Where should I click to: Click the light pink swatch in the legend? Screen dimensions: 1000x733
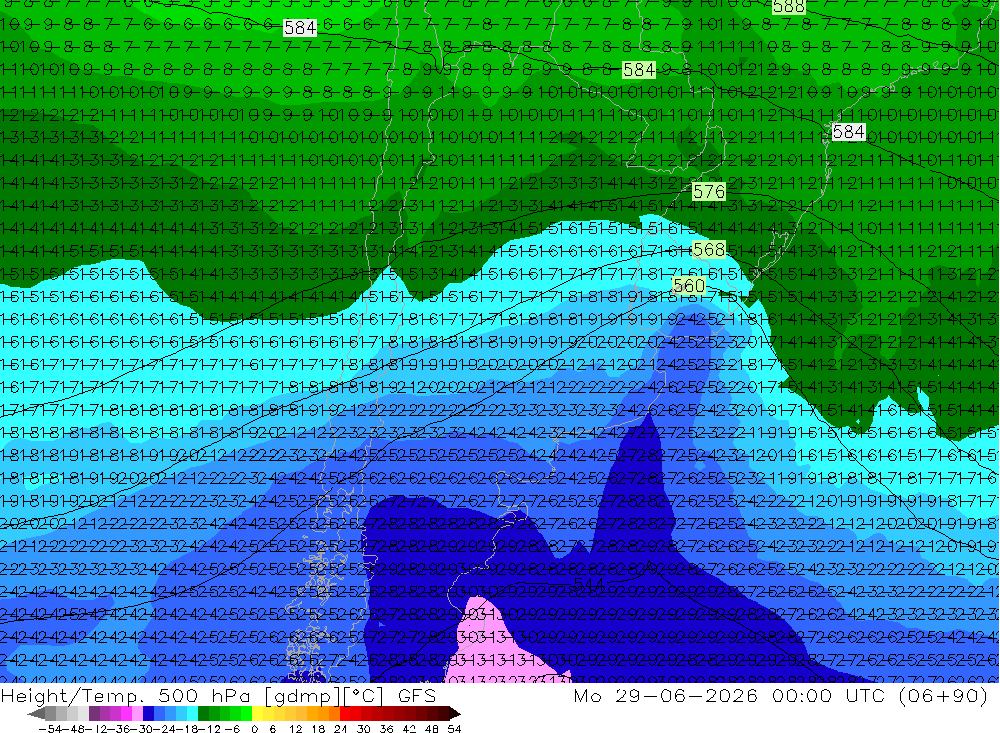point(137,714)
